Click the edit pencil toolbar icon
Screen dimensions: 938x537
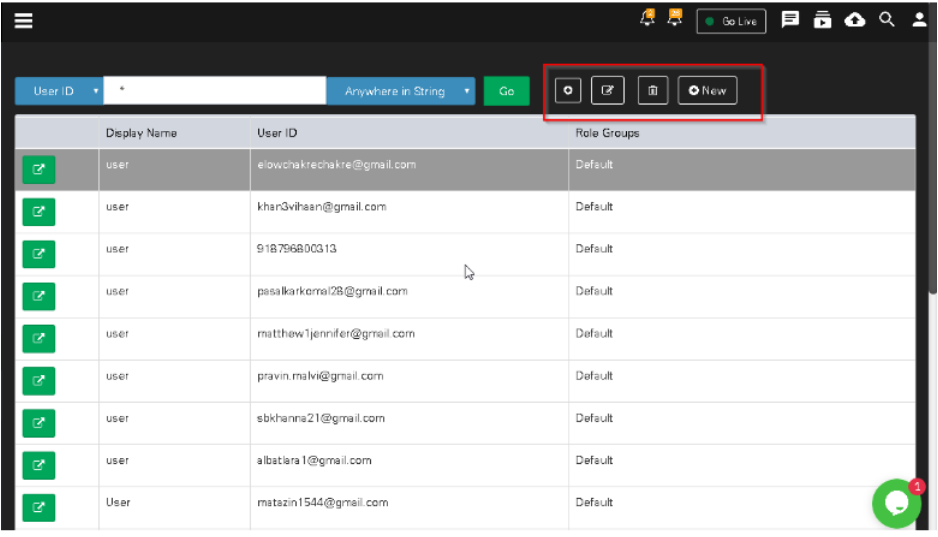pyautogui.click(x=607, y=91)
